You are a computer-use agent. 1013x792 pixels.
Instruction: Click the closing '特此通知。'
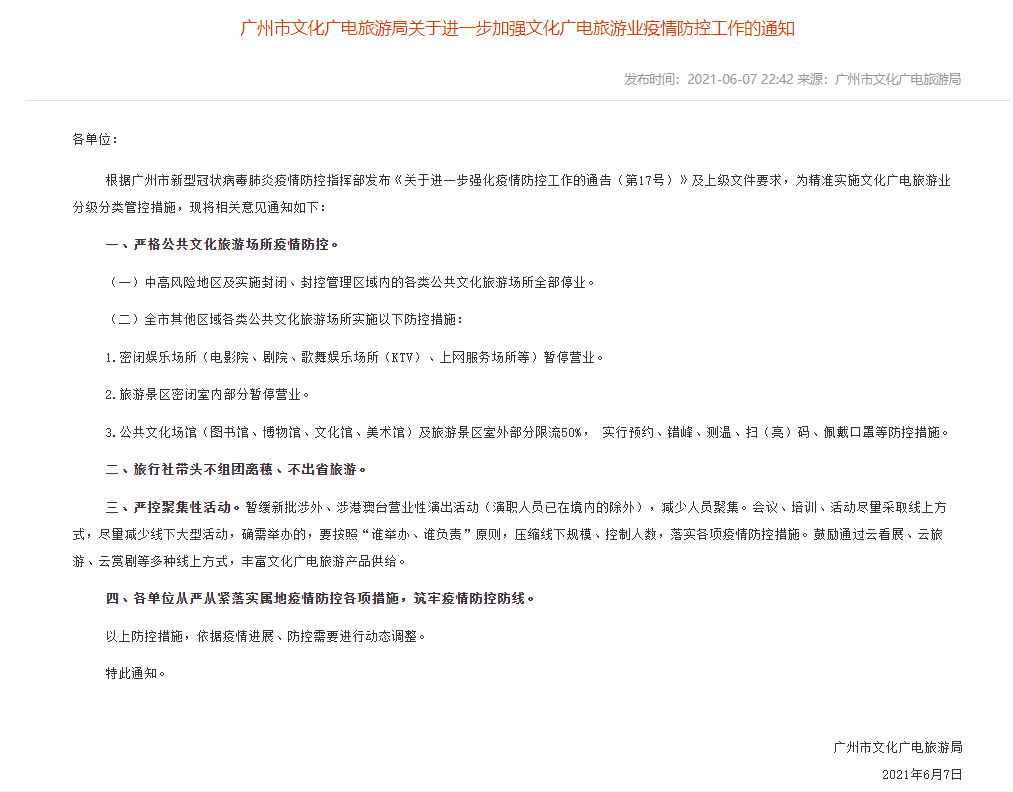[x=136, y=674]
